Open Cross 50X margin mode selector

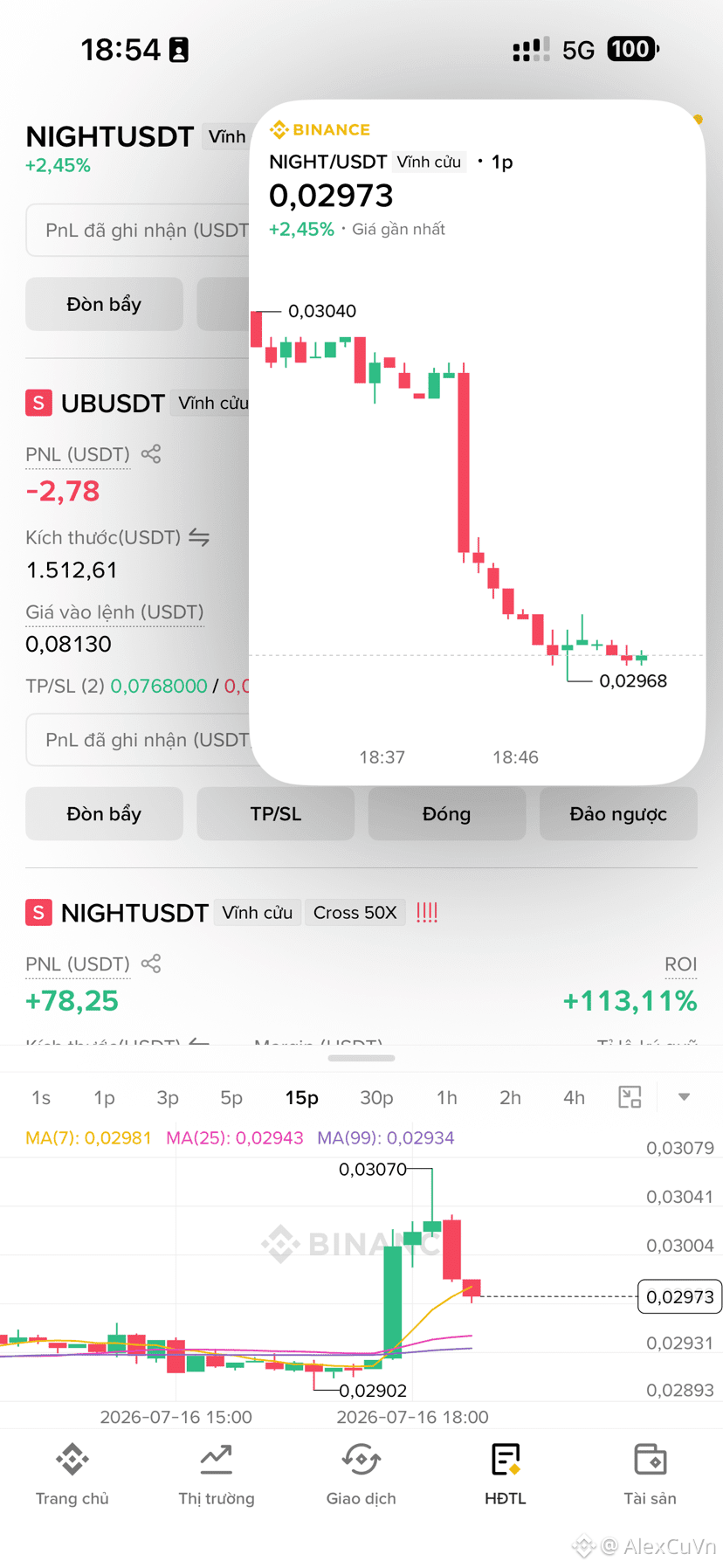(x=355, y=913)
